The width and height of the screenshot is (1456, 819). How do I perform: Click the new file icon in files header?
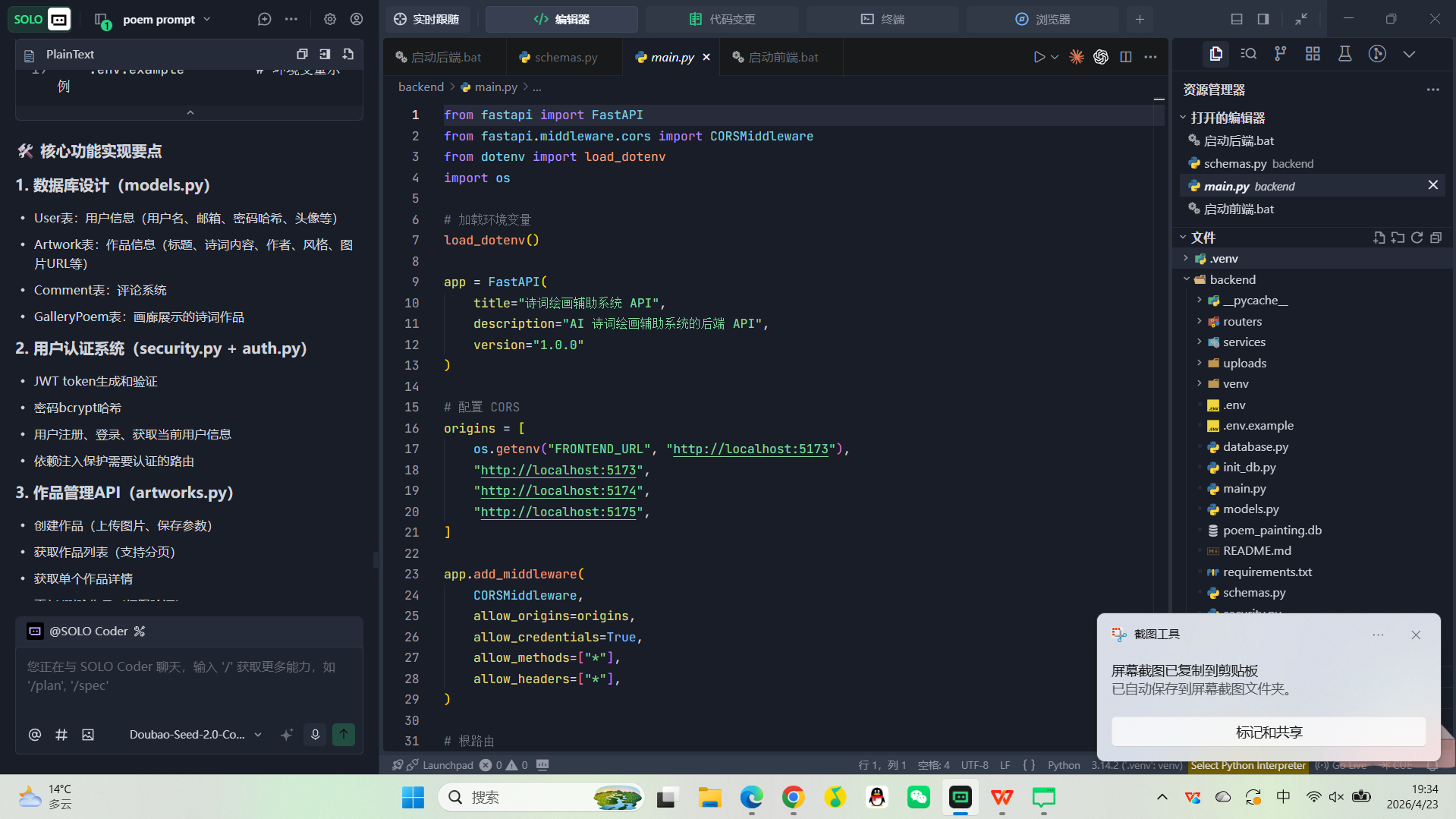click(1379, 238)
